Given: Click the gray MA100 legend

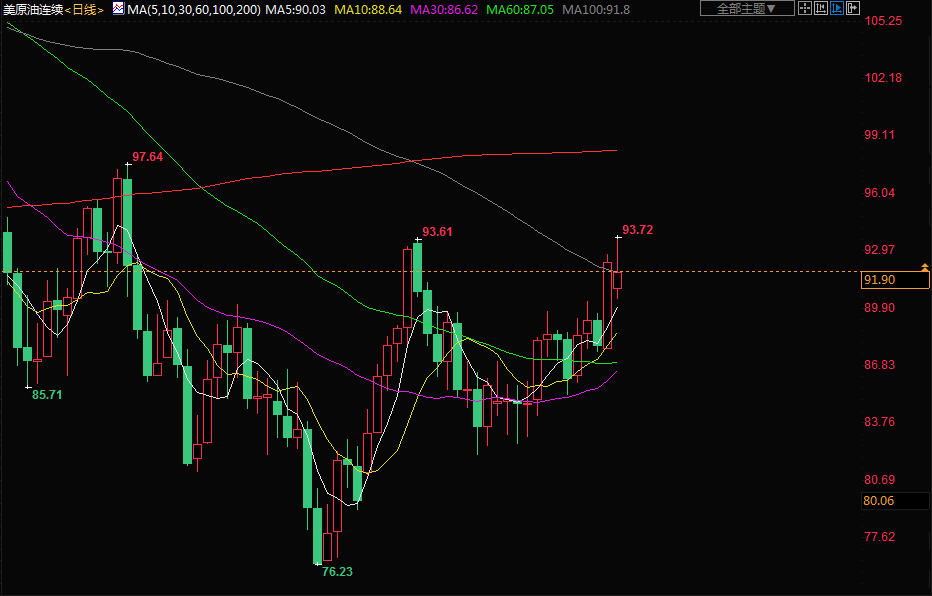Looking at the screenshot, I should click(x=596, y=9).
